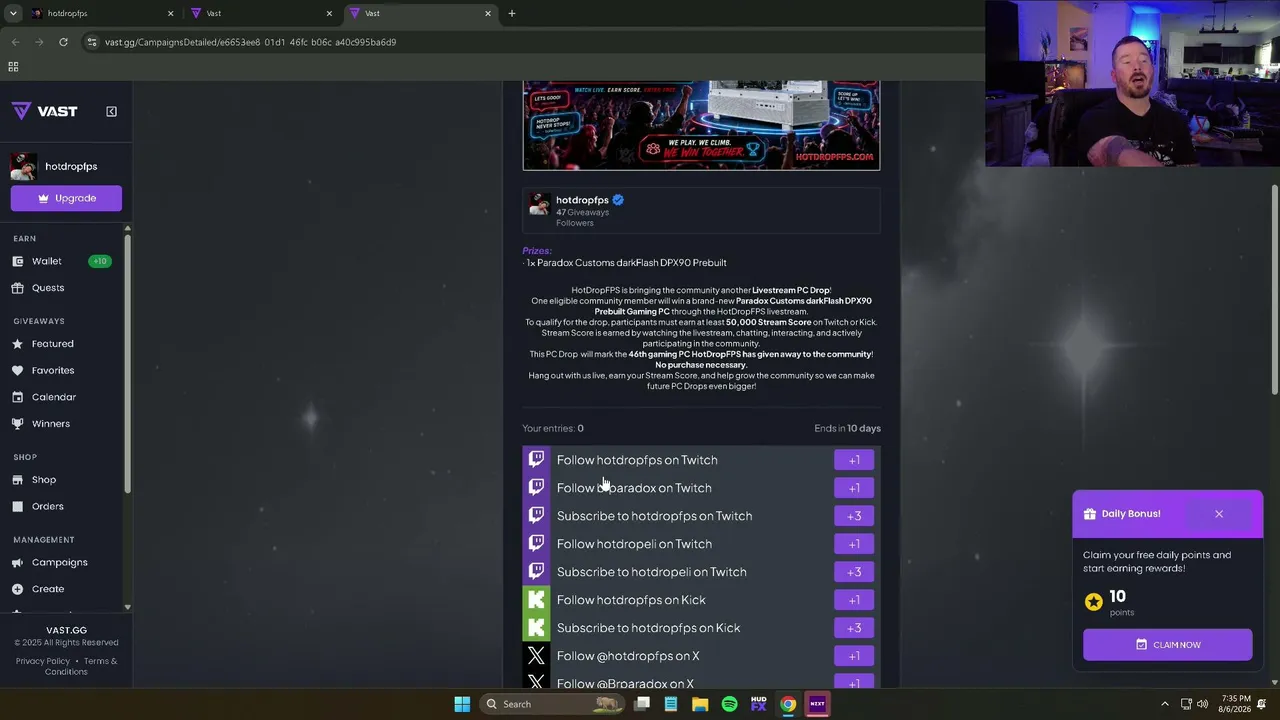The height and width of the screenshot is (720, 1280).
Task: View site information icon in address bar
Action: (92, 42)
